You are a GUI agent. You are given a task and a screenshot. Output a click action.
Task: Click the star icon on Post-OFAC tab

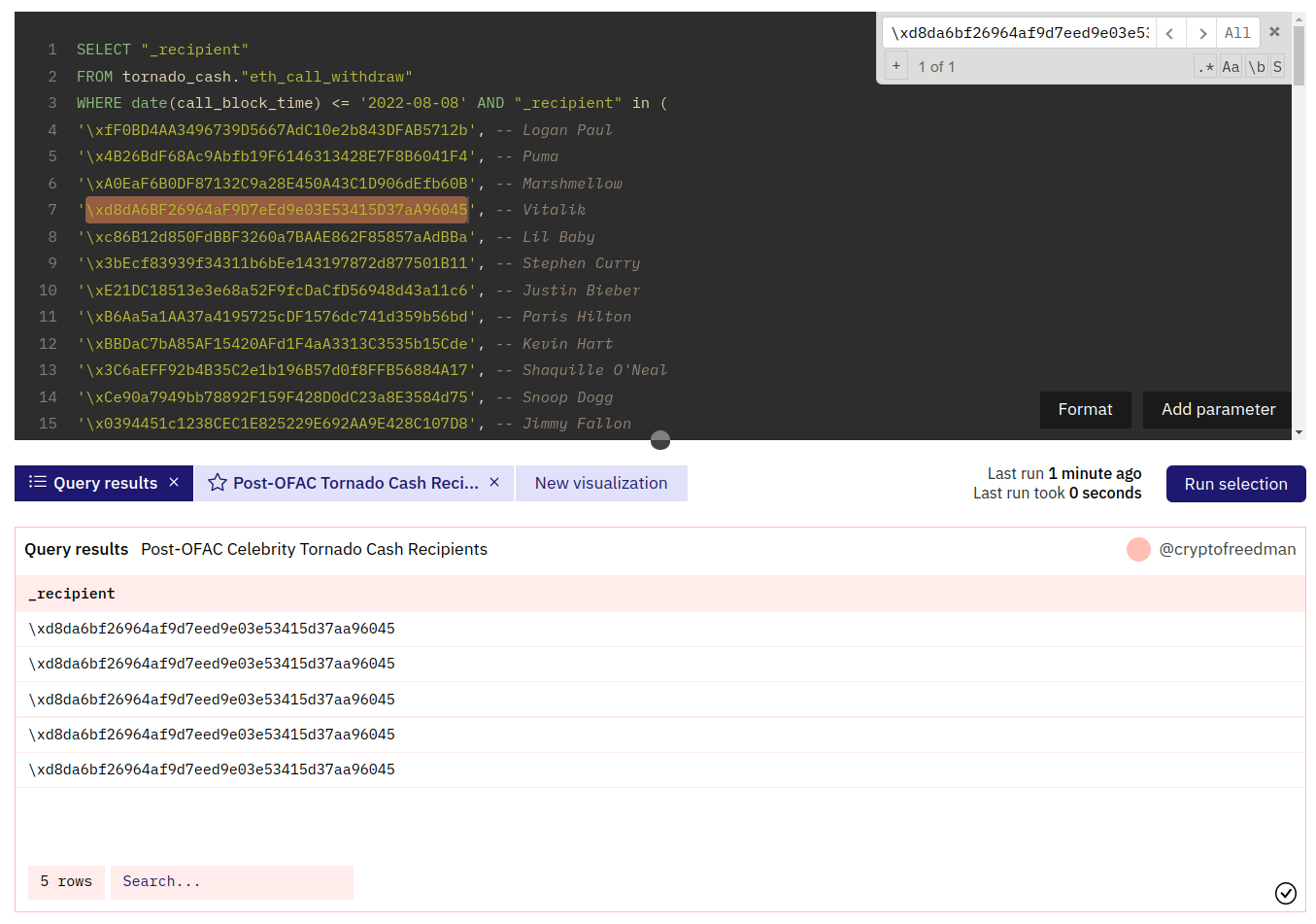[218, 483]
